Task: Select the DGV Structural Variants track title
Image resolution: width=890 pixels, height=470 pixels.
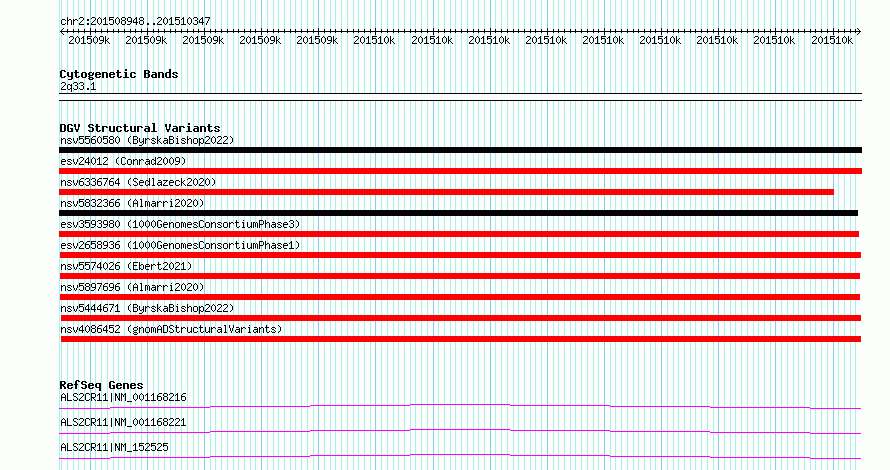Action: 140,128
